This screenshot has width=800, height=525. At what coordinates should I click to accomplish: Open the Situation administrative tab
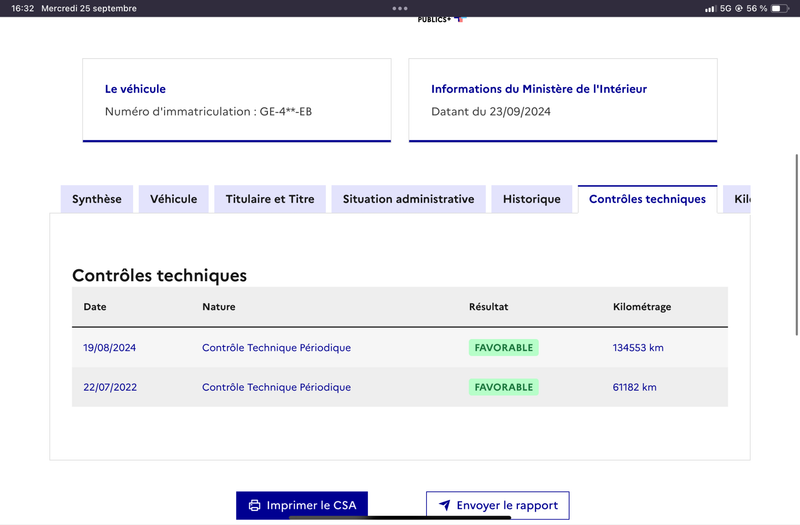[x=408, y=199]
